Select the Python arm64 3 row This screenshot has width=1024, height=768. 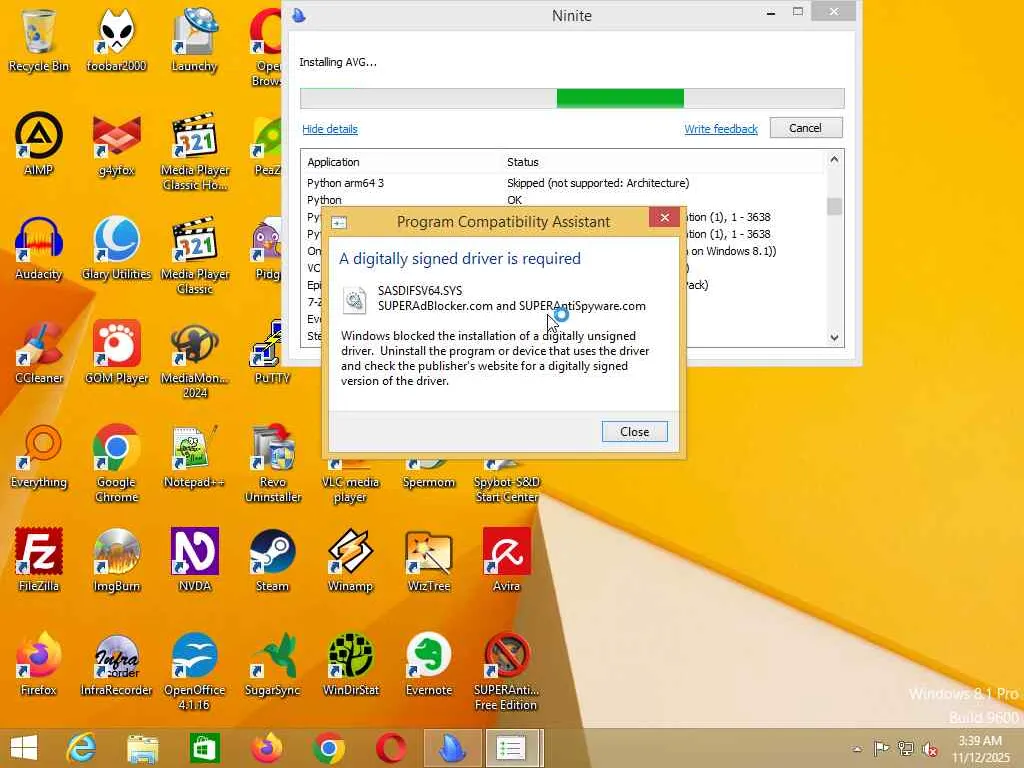565,183
